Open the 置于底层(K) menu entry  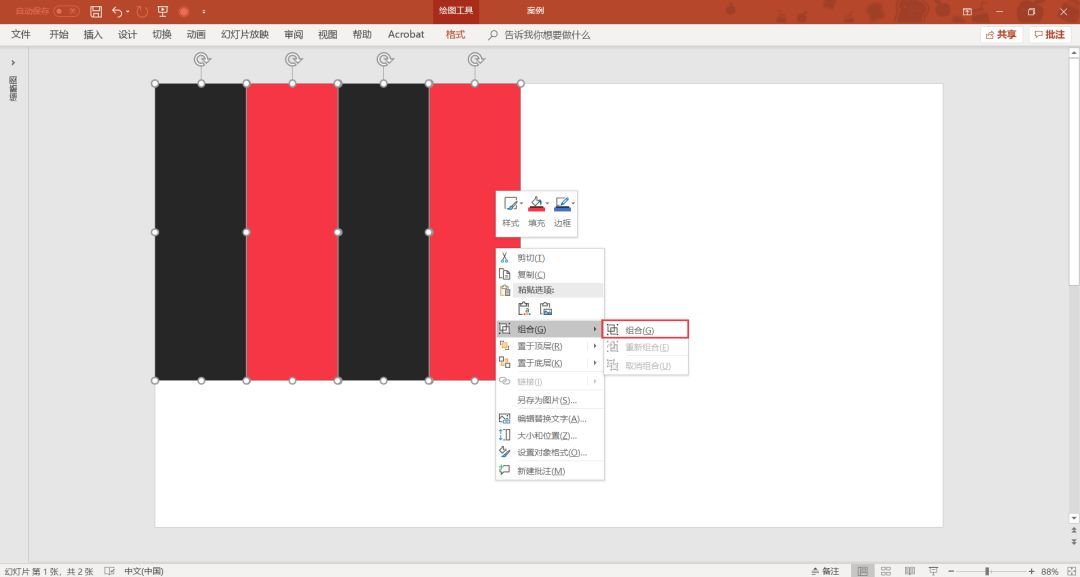click(550, 363)
